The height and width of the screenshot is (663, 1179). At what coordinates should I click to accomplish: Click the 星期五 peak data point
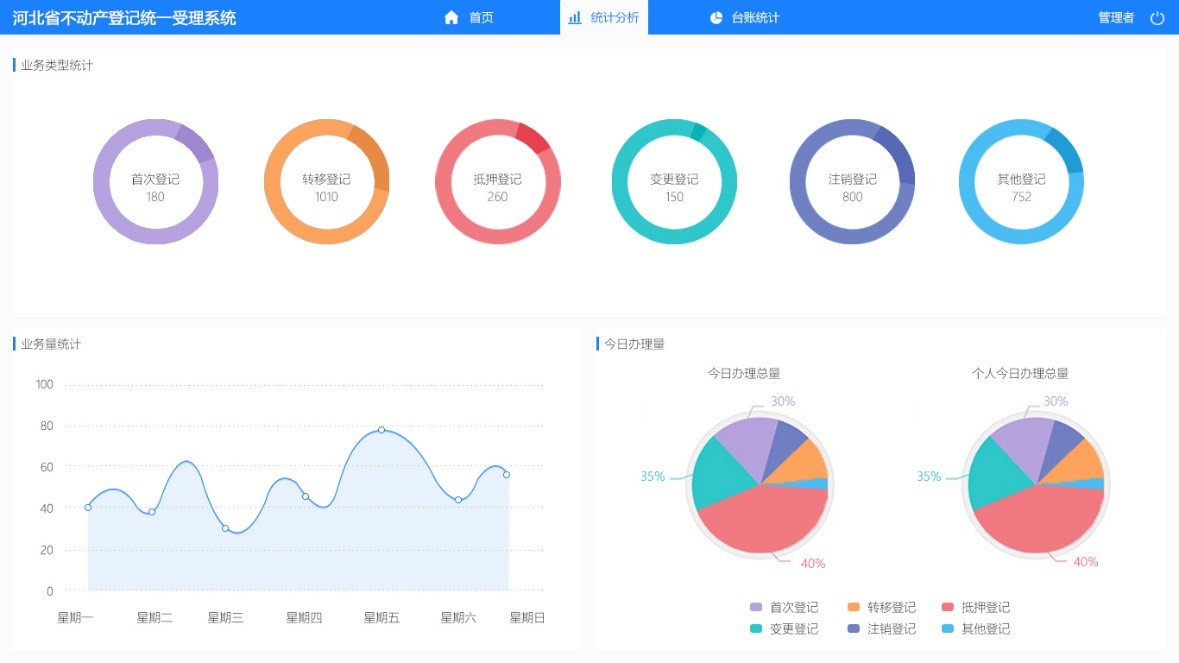[x=382, y=430]
